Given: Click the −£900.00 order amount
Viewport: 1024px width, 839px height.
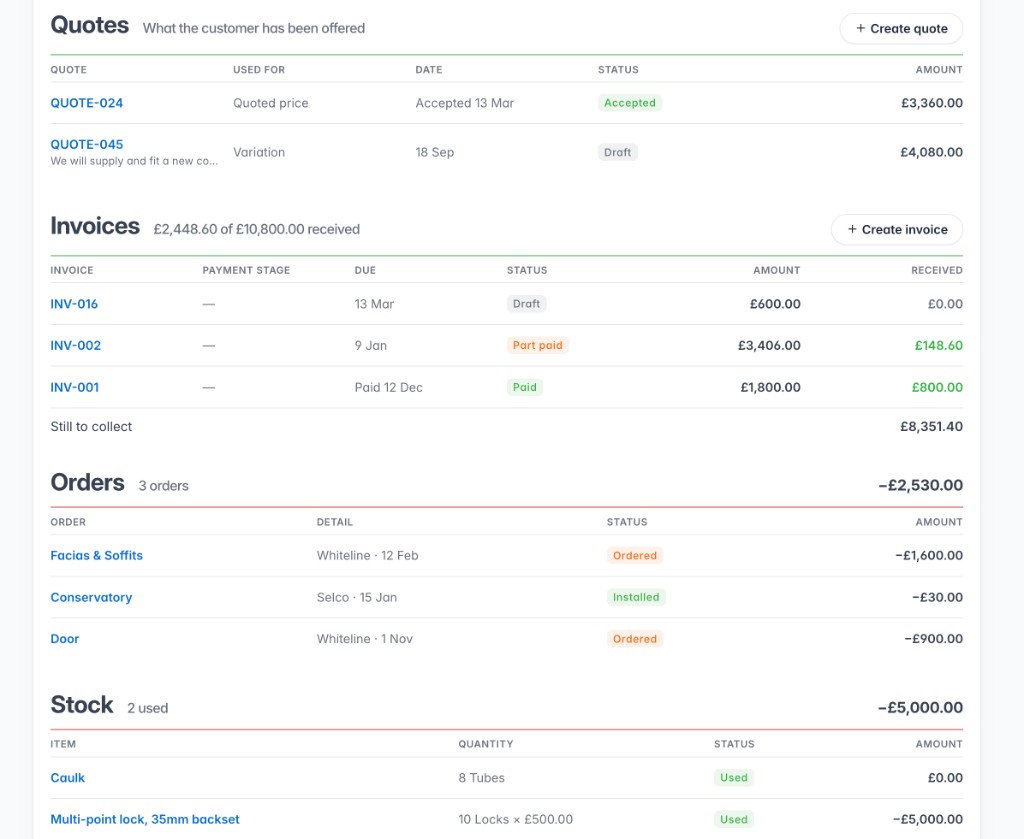Looking at the screenshot, I should click(933, 639).
